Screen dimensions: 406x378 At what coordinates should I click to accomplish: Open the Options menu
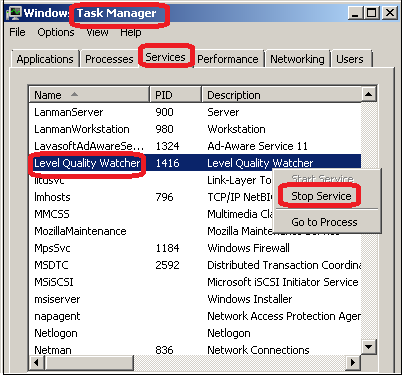(56, 32)
